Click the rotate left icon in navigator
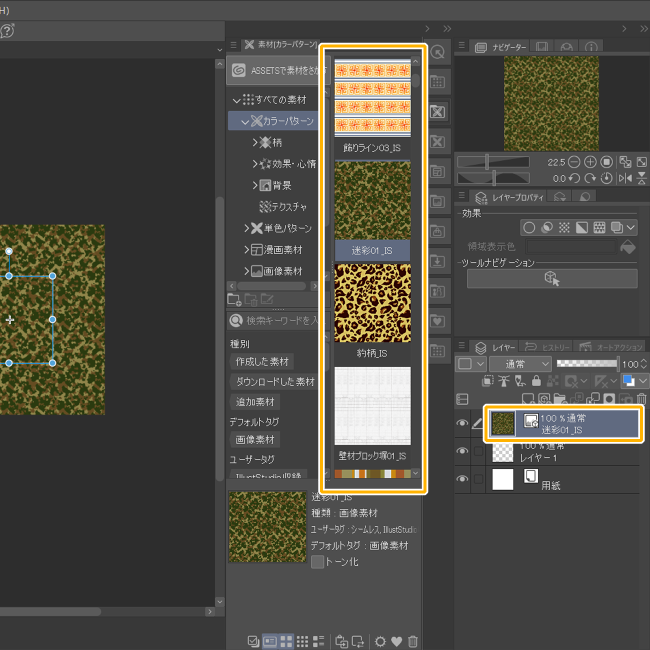The image size is (650, 650). pos(574,178)
